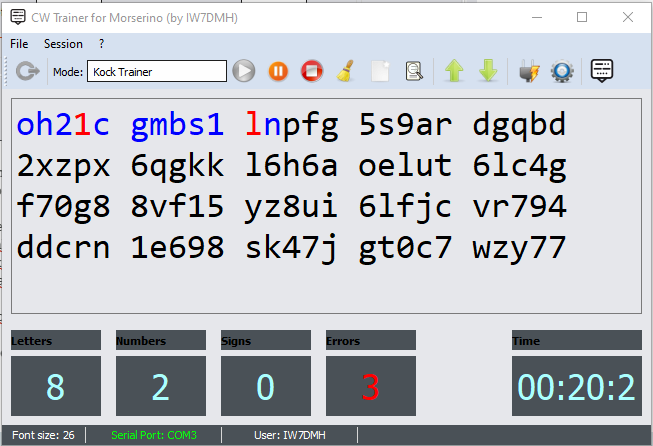The height and width of the screenshot is (446, 653).
Task: Open the ? help menu
Action: [x=101, y=44]
